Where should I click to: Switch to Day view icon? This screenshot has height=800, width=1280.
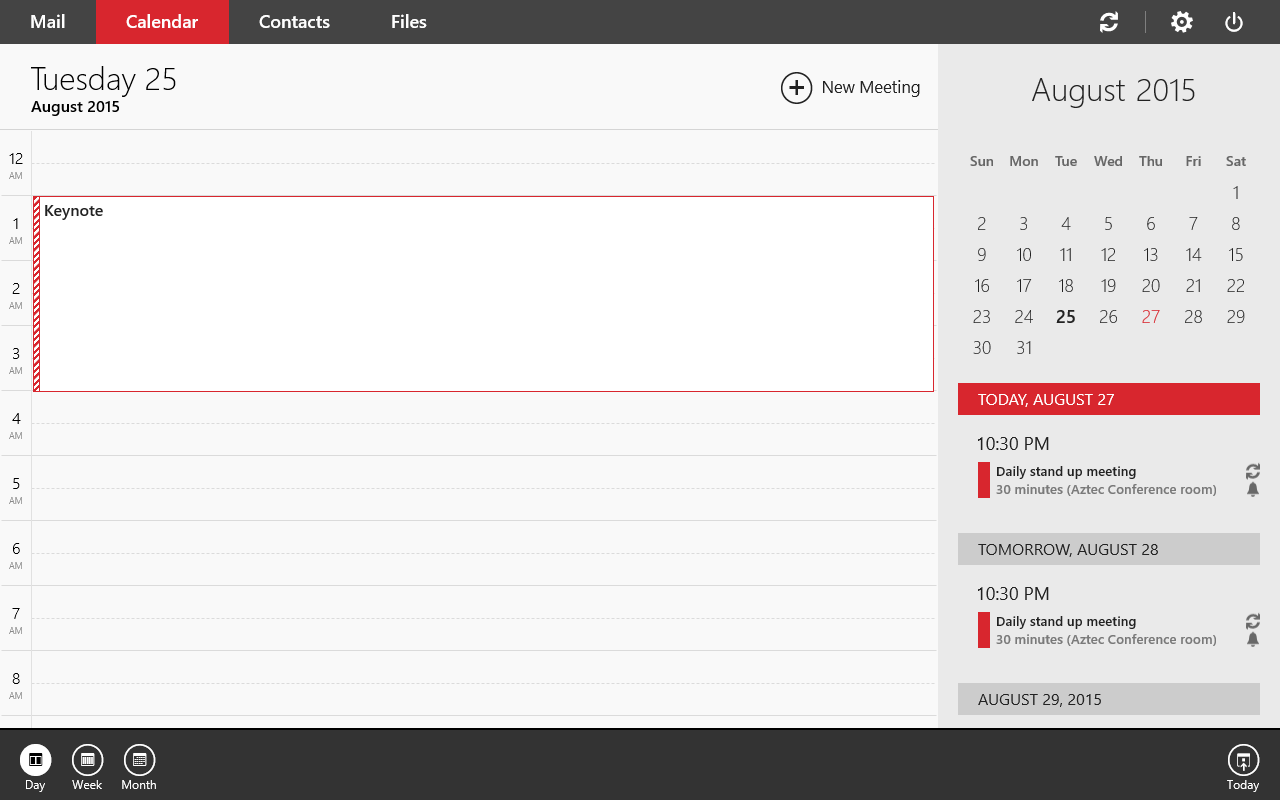(35, 761)
